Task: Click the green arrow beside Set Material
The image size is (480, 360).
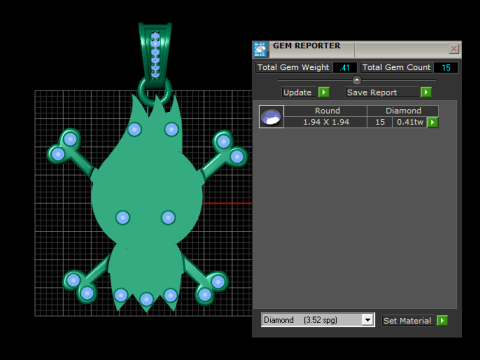Action: coord(442,321)
